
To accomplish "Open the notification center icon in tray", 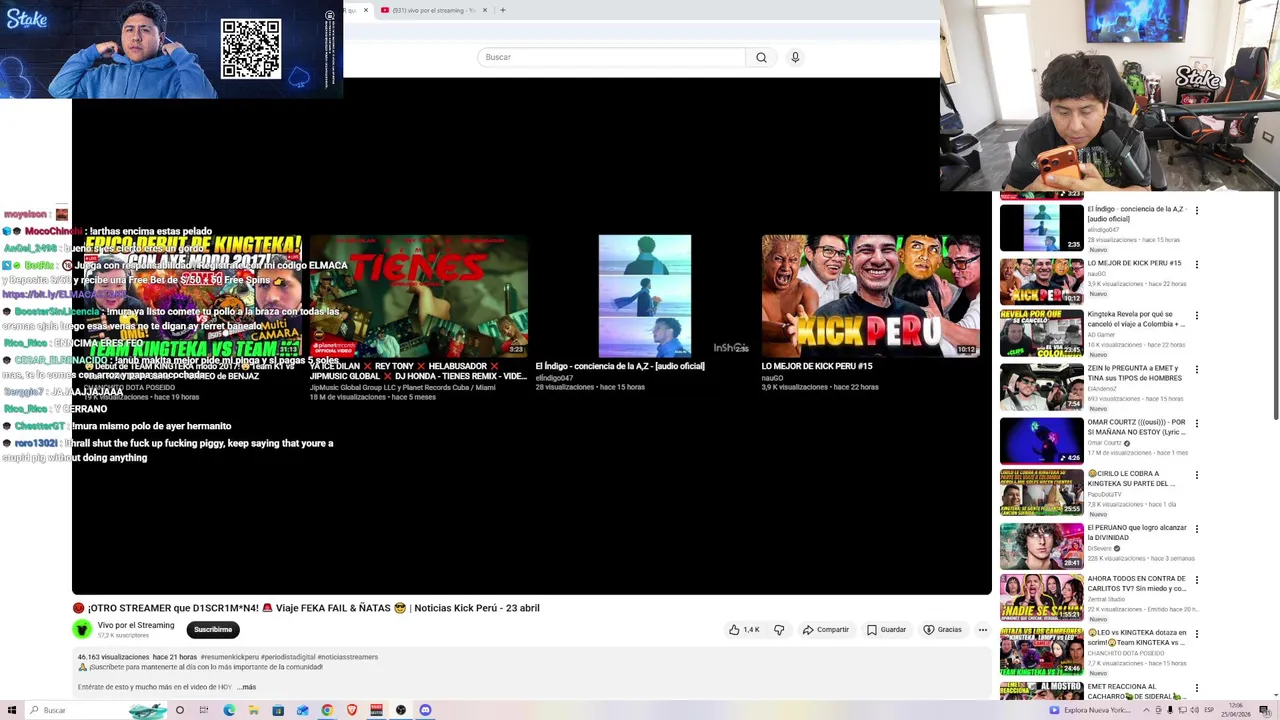I will click(x=1264, y=710).
